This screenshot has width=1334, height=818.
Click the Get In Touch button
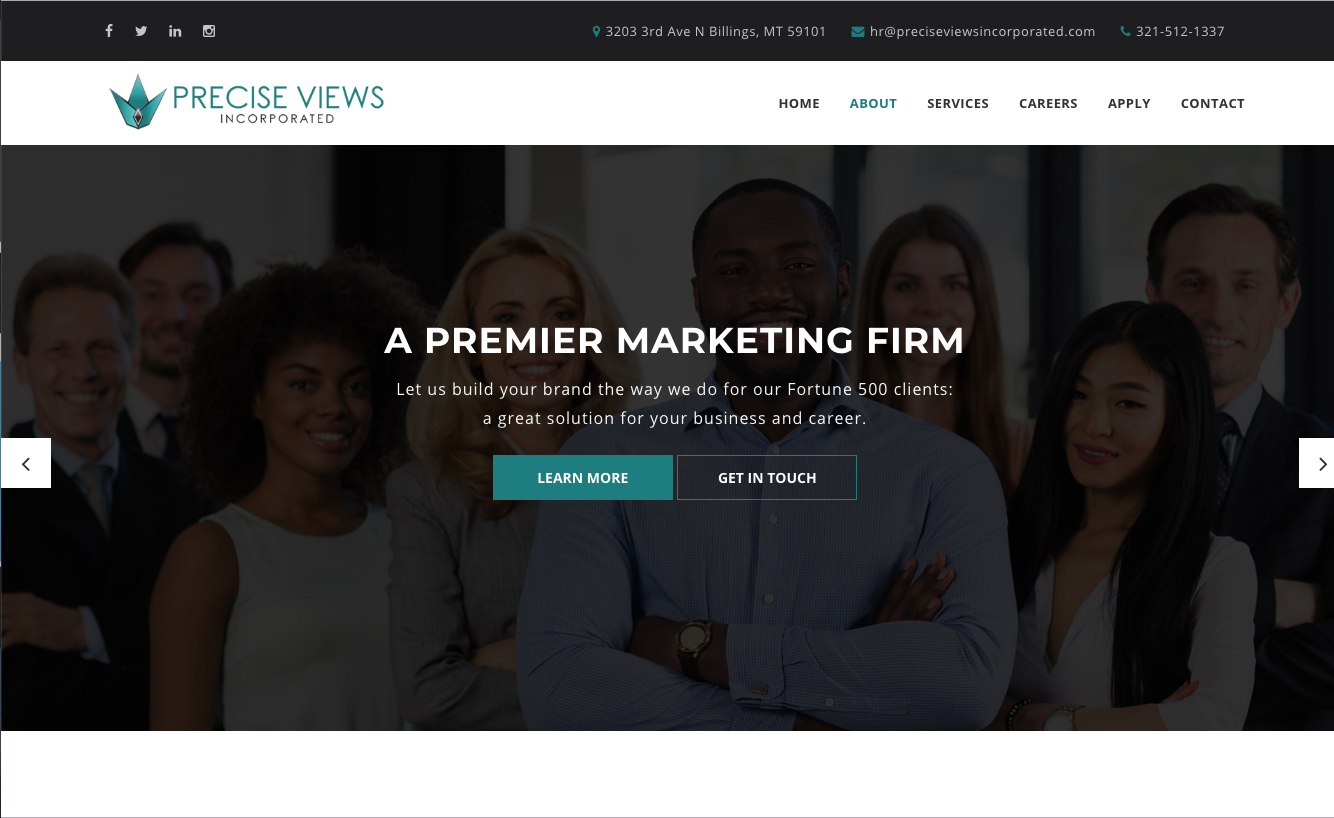767,478
